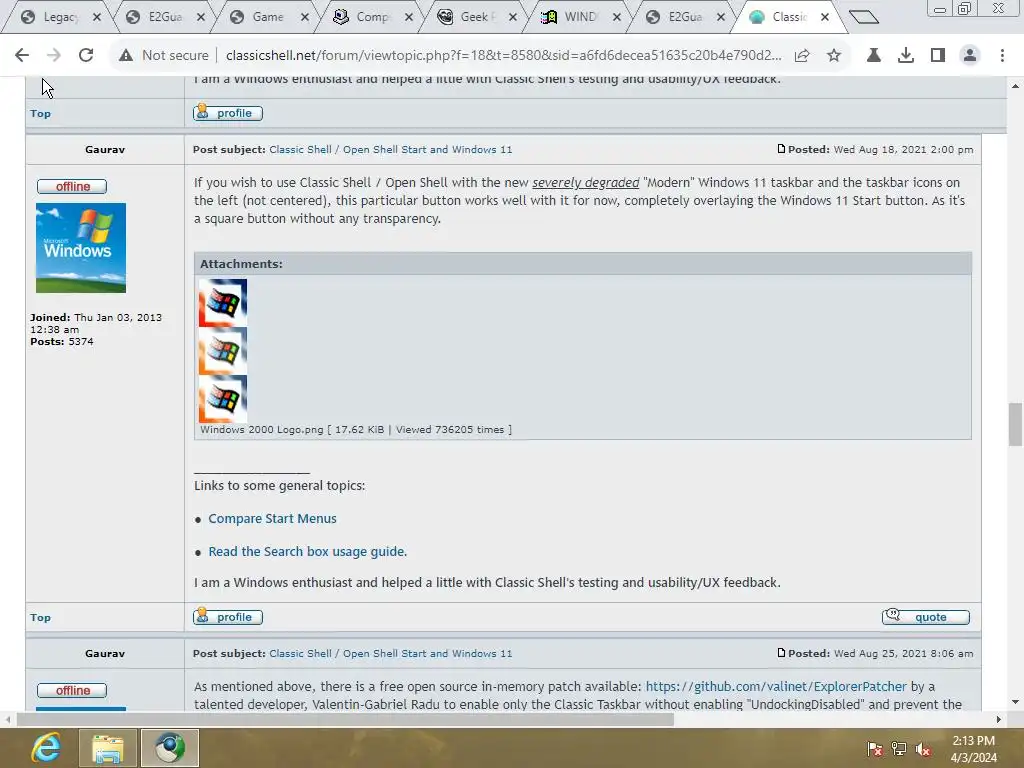The width and height of the screenshot is (1024, 768).
Task: Click the vertical scrollbar up arrow
Action: [1015, 86]
